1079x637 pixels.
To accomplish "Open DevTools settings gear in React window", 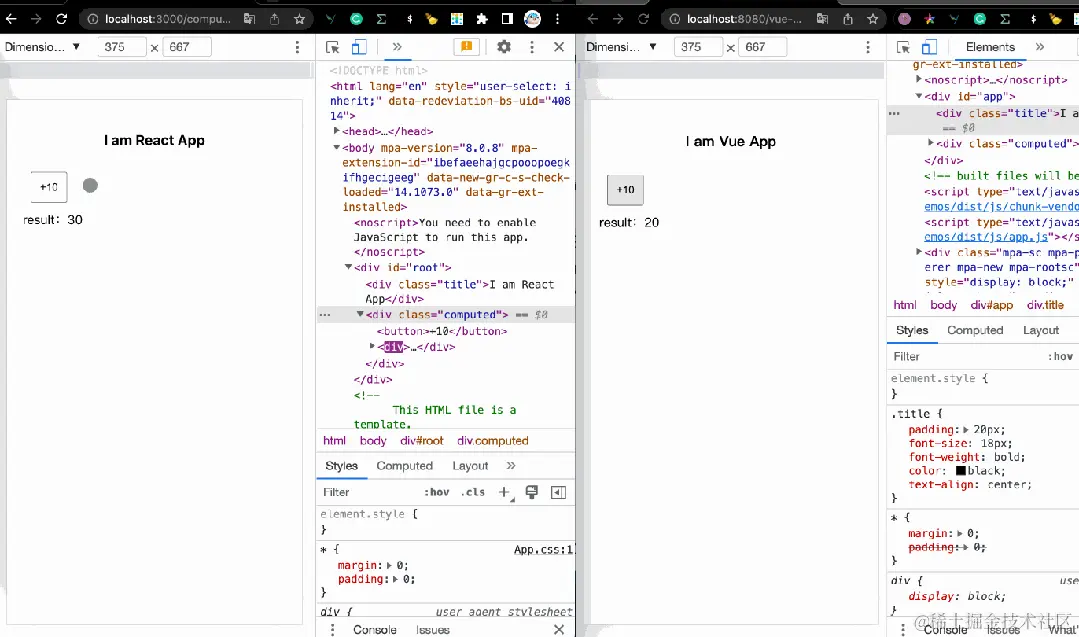I will 504,47.
